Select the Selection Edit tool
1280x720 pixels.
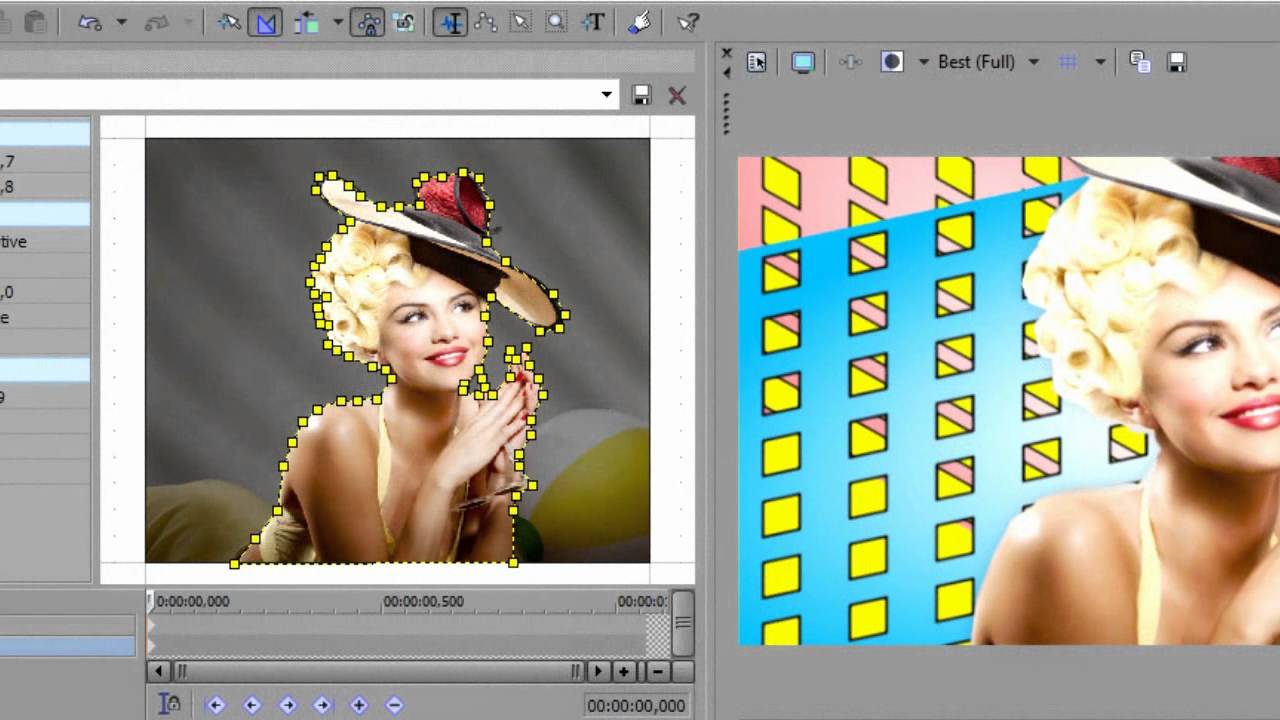coord(520,22)
